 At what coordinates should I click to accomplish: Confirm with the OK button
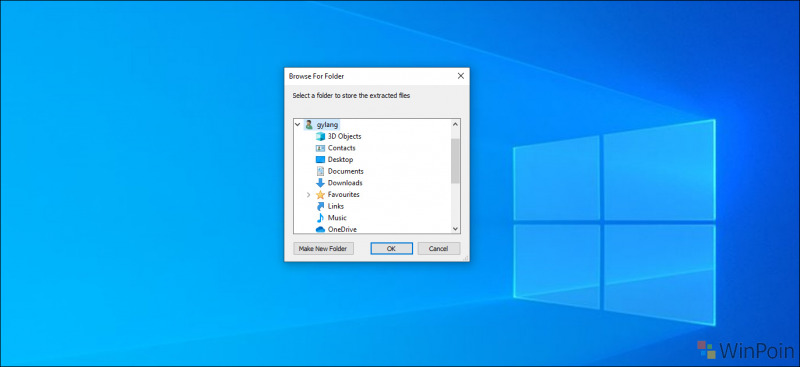point(391,249)
